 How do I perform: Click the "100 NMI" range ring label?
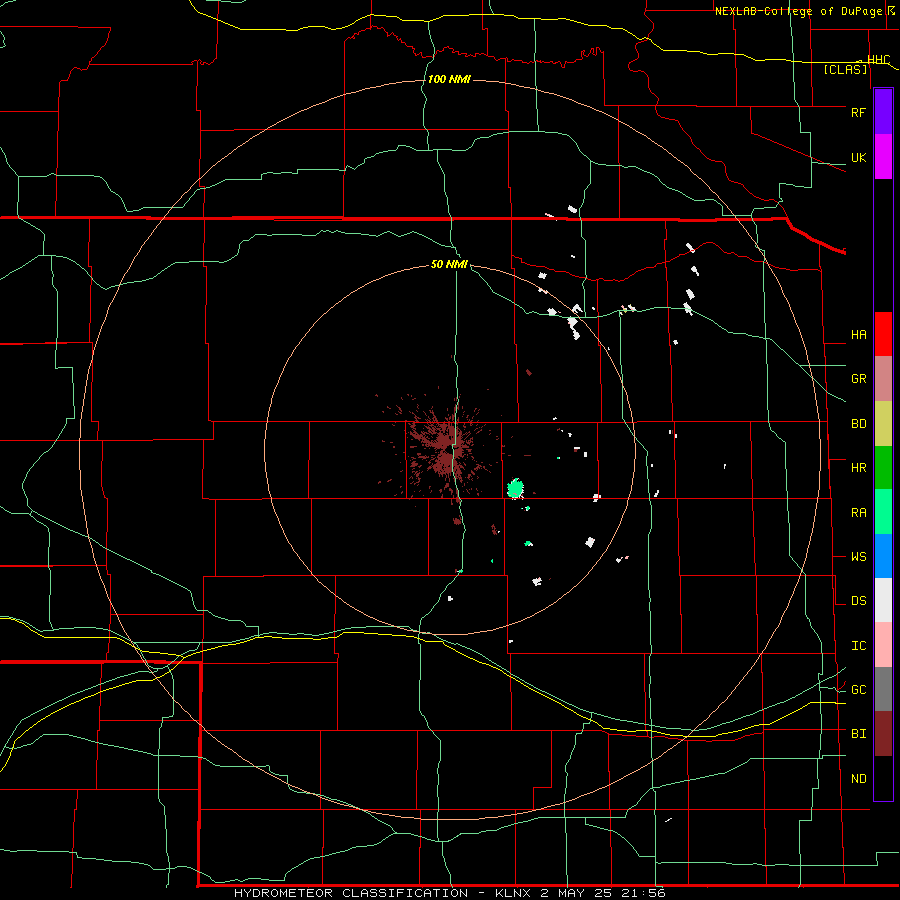pyautogui.click(x=449, y=79)
